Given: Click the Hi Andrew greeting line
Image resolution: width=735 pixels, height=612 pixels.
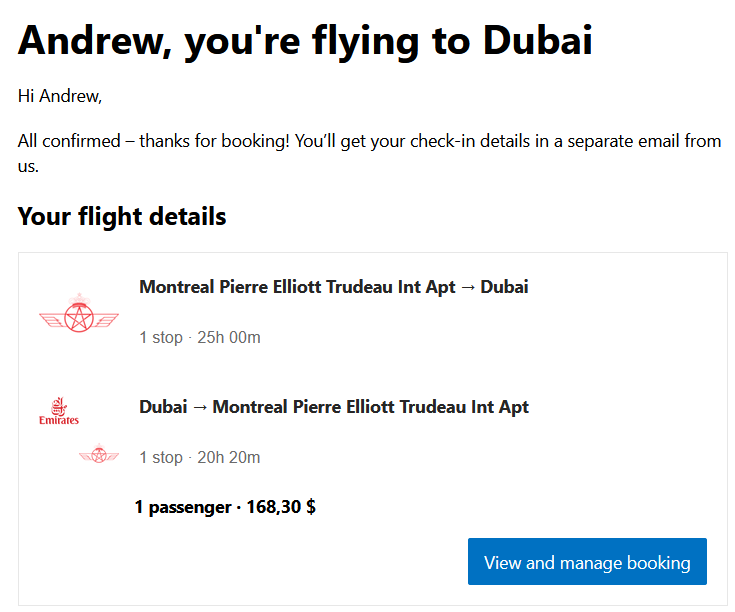Looking at the screenshot, I should pyautogui.click(x=60, y=96).
